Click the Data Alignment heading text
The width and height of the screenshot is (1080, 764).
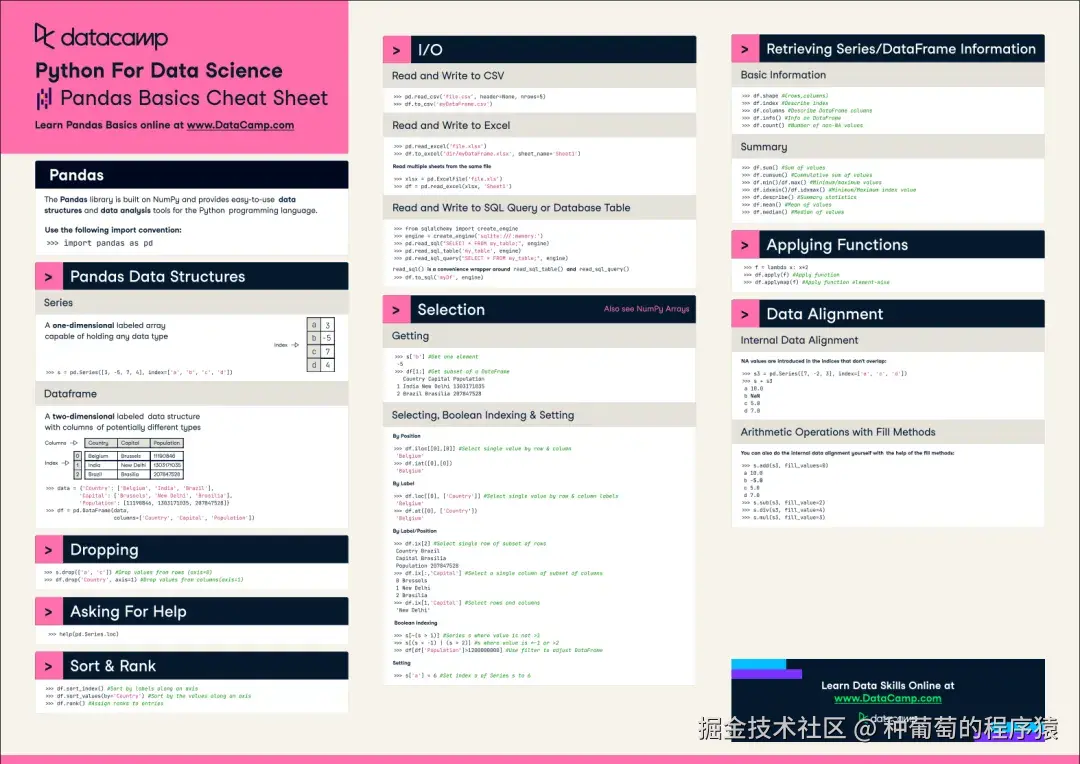pyautogui.click(x=824, y=314)
